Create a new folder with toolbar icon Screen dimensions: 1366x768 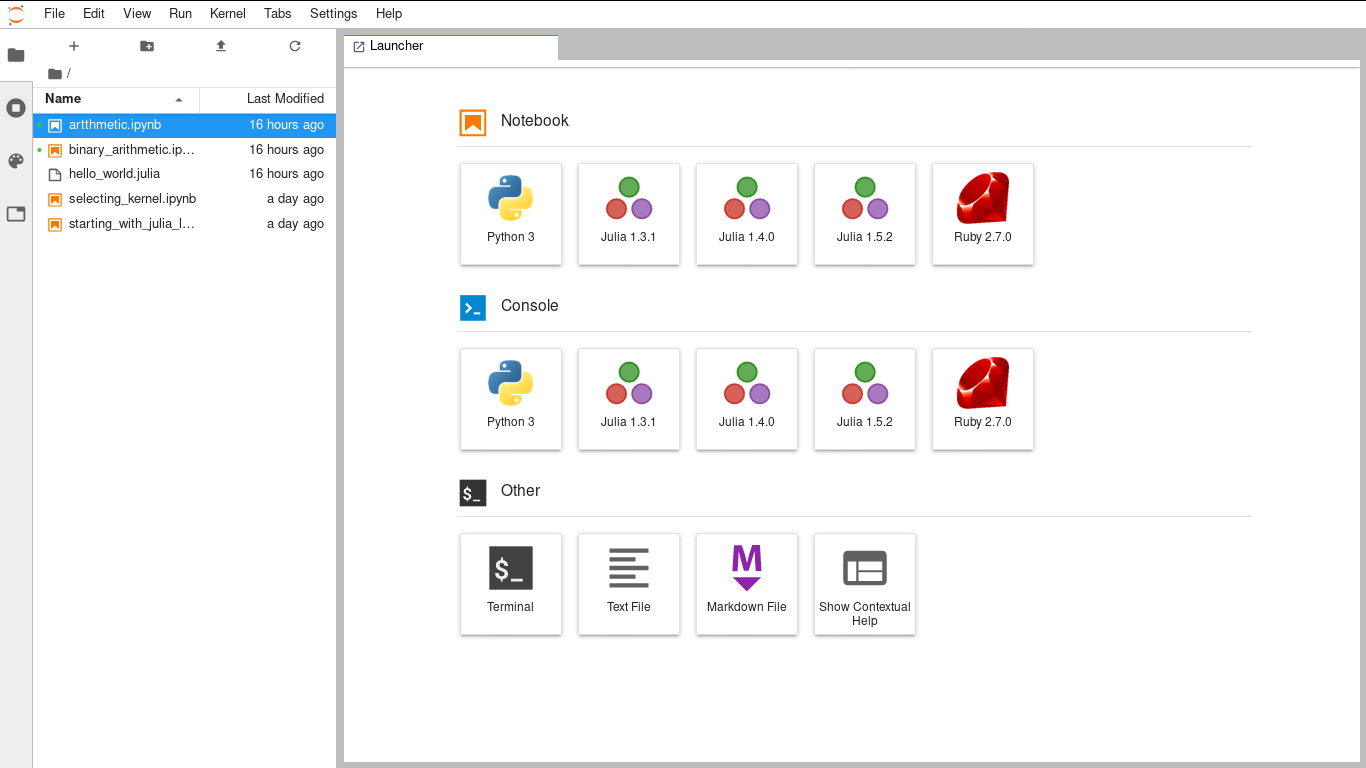pos(147,46)
